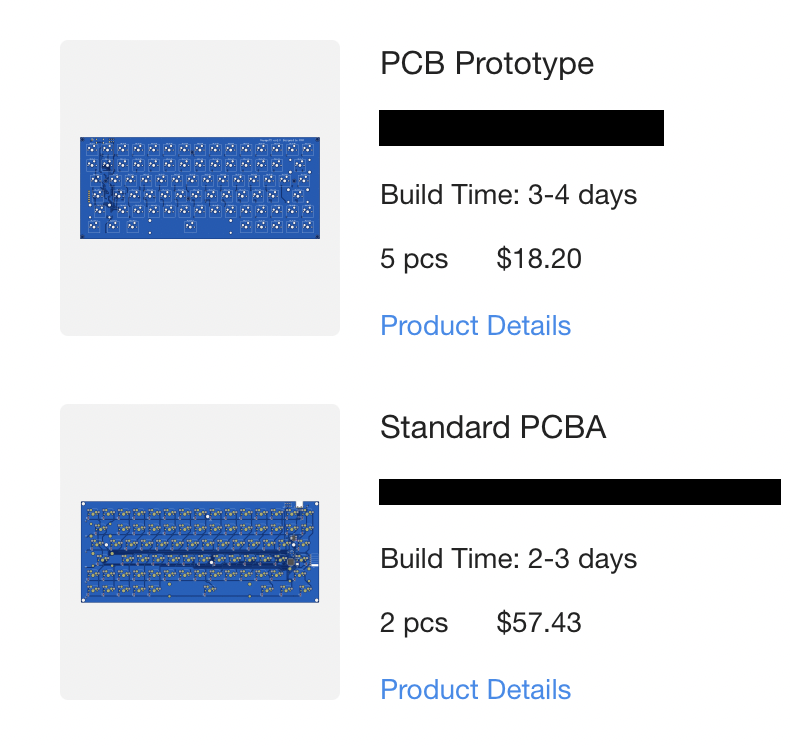The image size is (790, 746).
Task: Select the PCB Prototype title
Action: pos(487,63)
